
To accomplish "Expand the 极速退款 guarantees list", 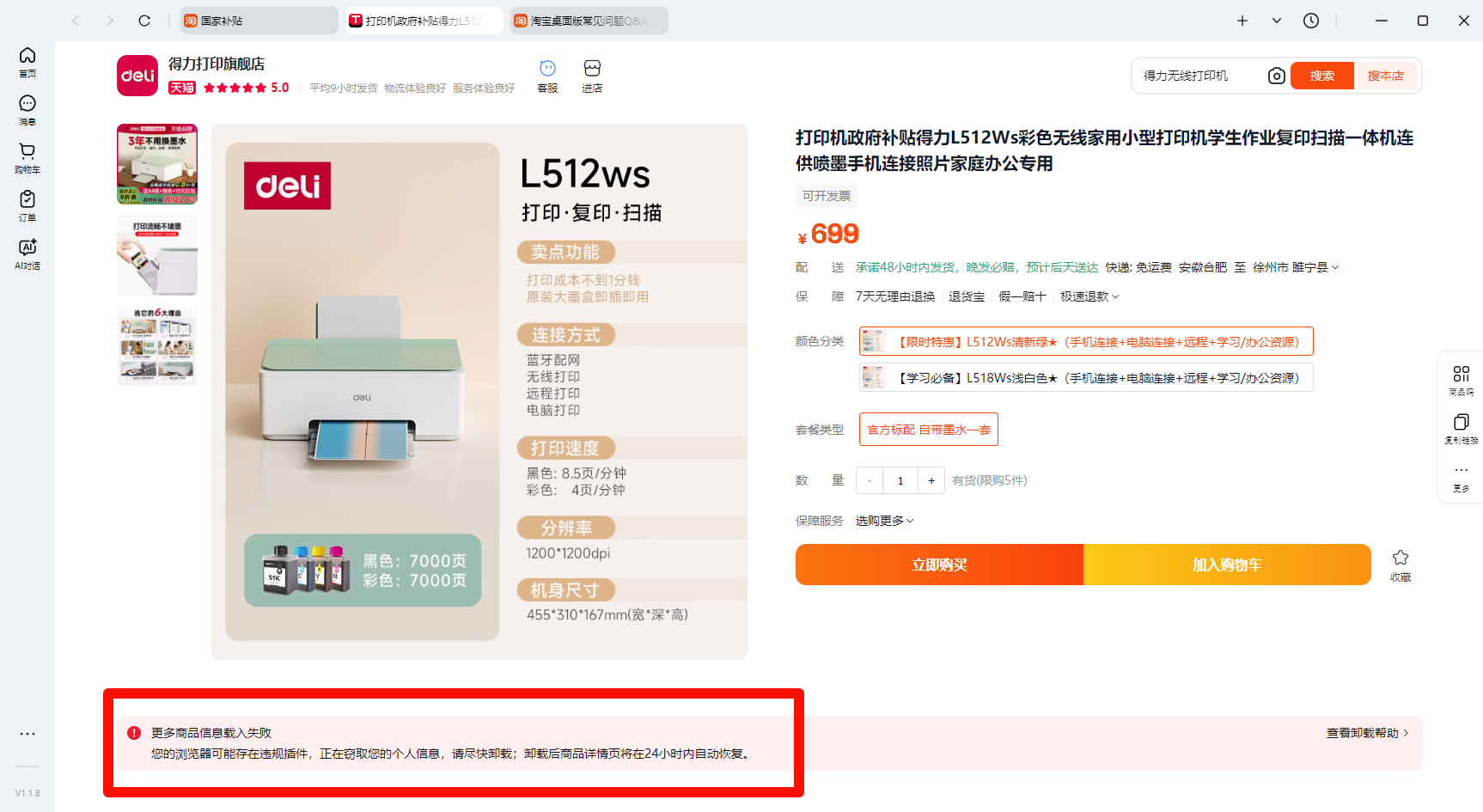I will [x=1089, y=296].
